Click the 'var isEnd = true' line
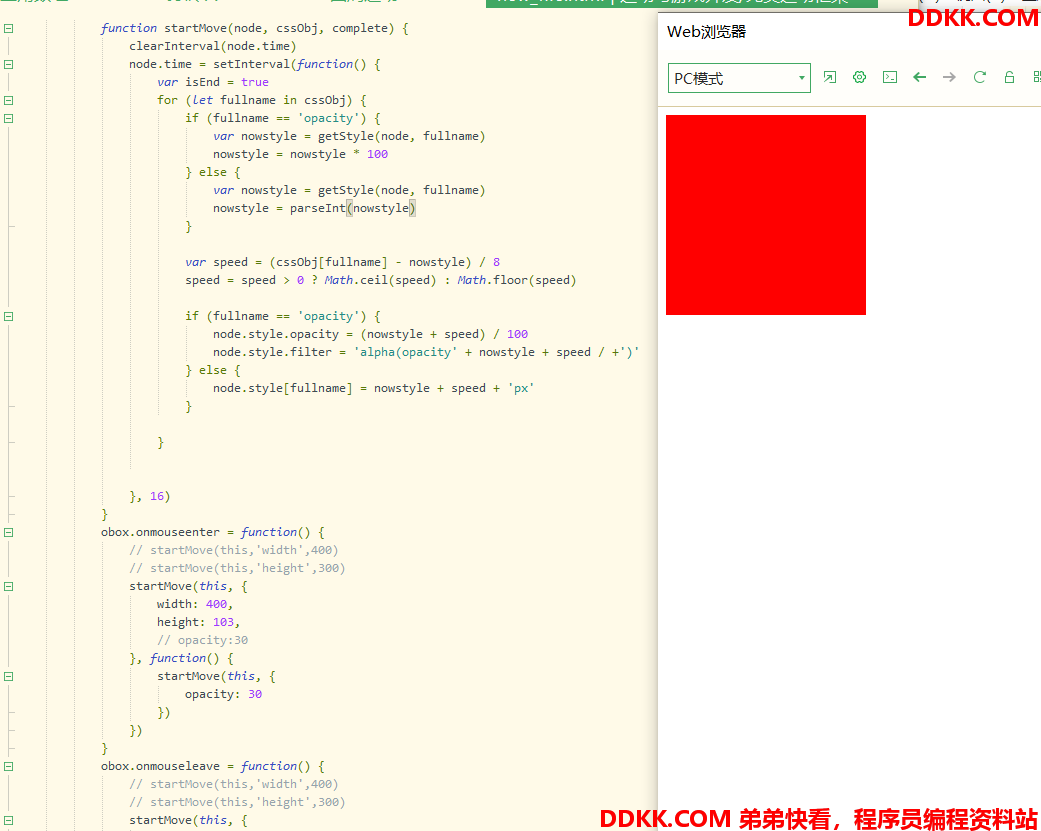The width and height of the screenshot is (1041, 831). coord(212,82)
